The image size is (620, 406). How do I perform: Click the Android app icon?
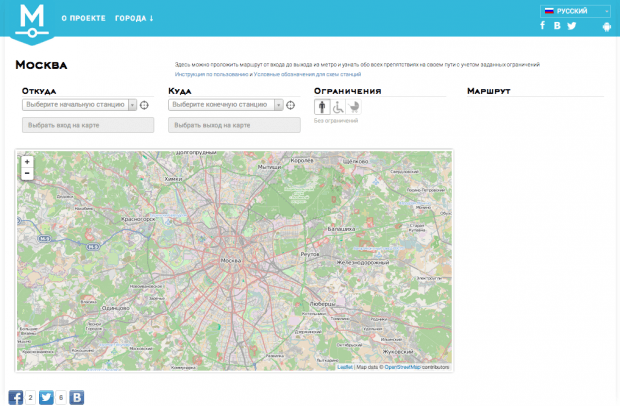pyautogui.click(x=606, y=26)
